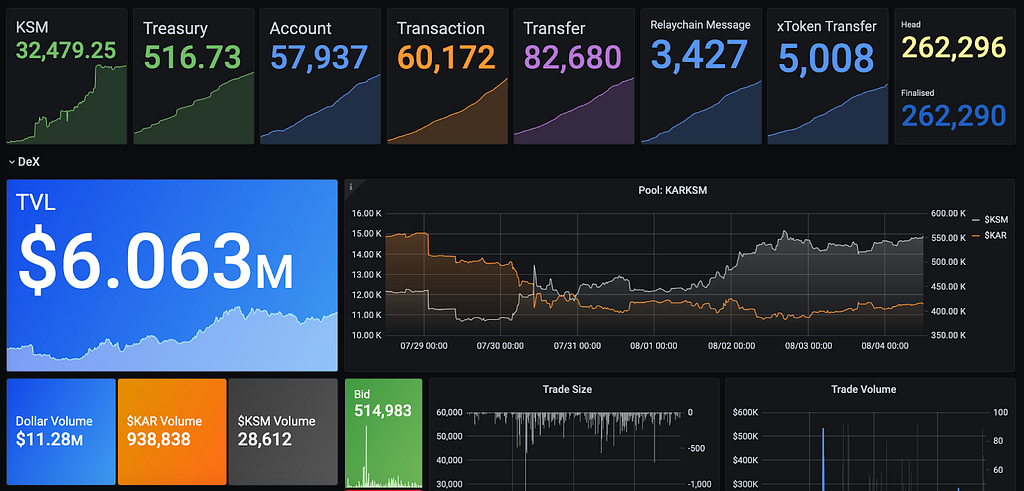1024x491 pixels.
Task: Open the Relaychain Message panel
Action: [x=701, y=76]
